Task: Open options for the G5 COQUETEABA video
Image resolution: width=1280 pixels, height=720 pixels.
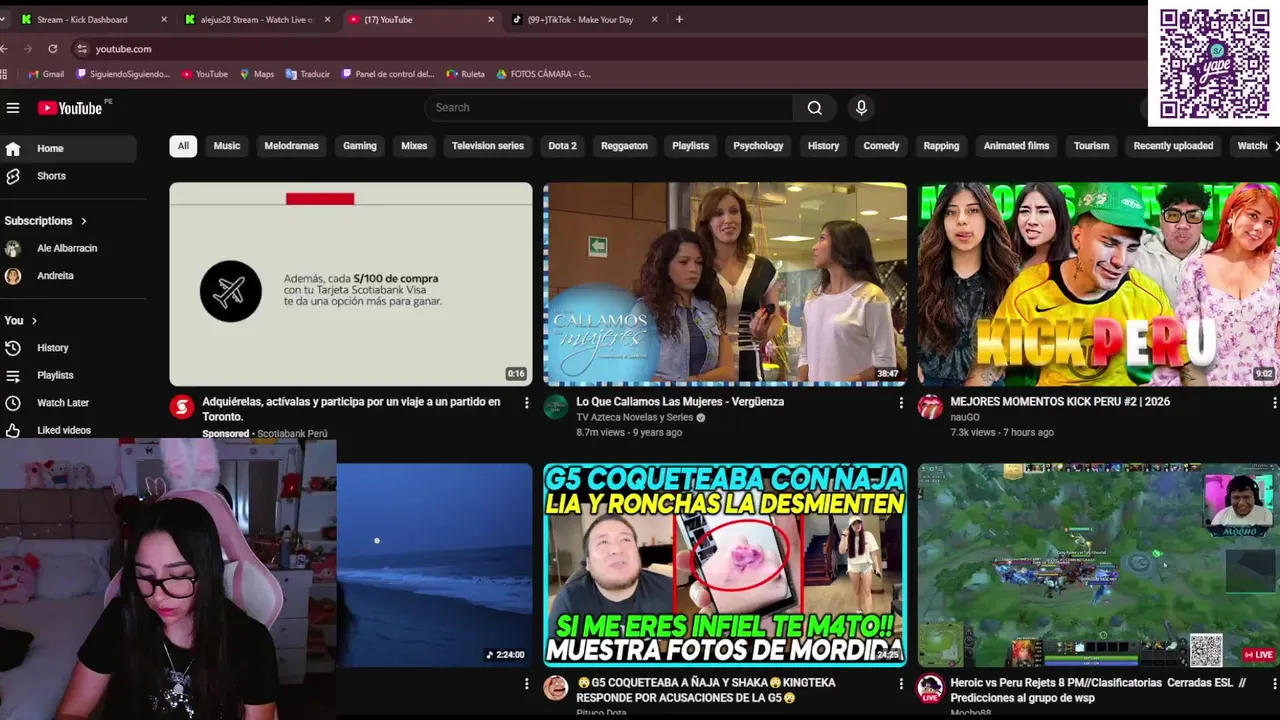Action: (901, 684)
